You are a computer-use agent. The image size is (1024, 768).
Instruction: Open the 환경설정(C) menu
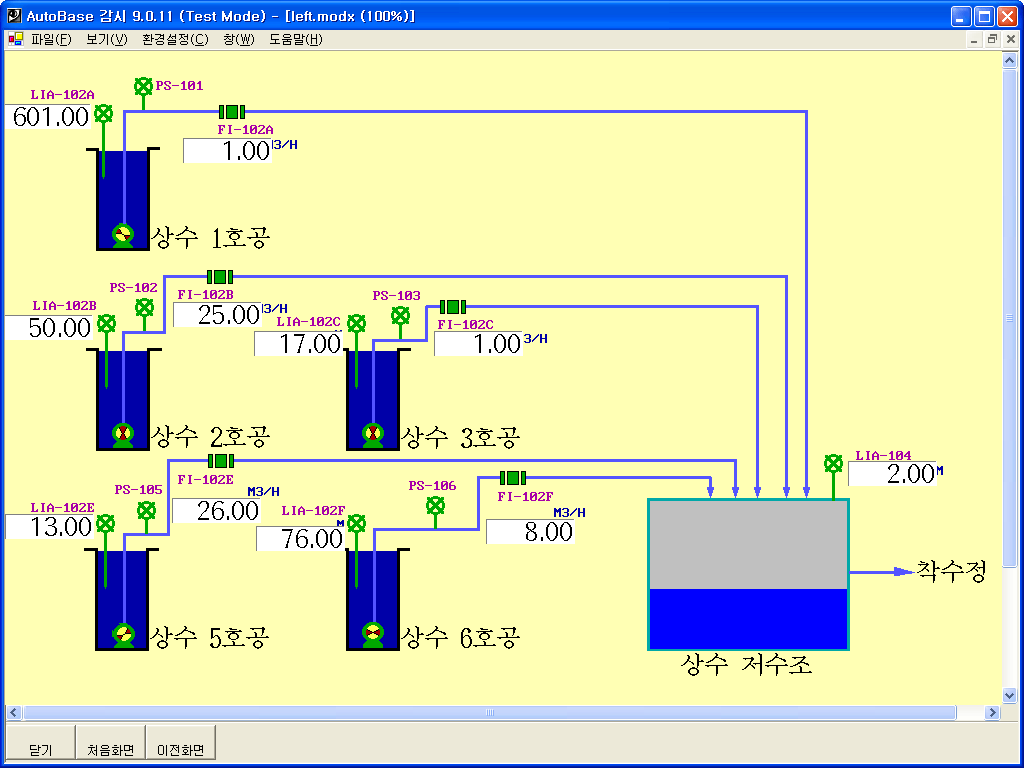pyautogui.click(x=175, y=40)
